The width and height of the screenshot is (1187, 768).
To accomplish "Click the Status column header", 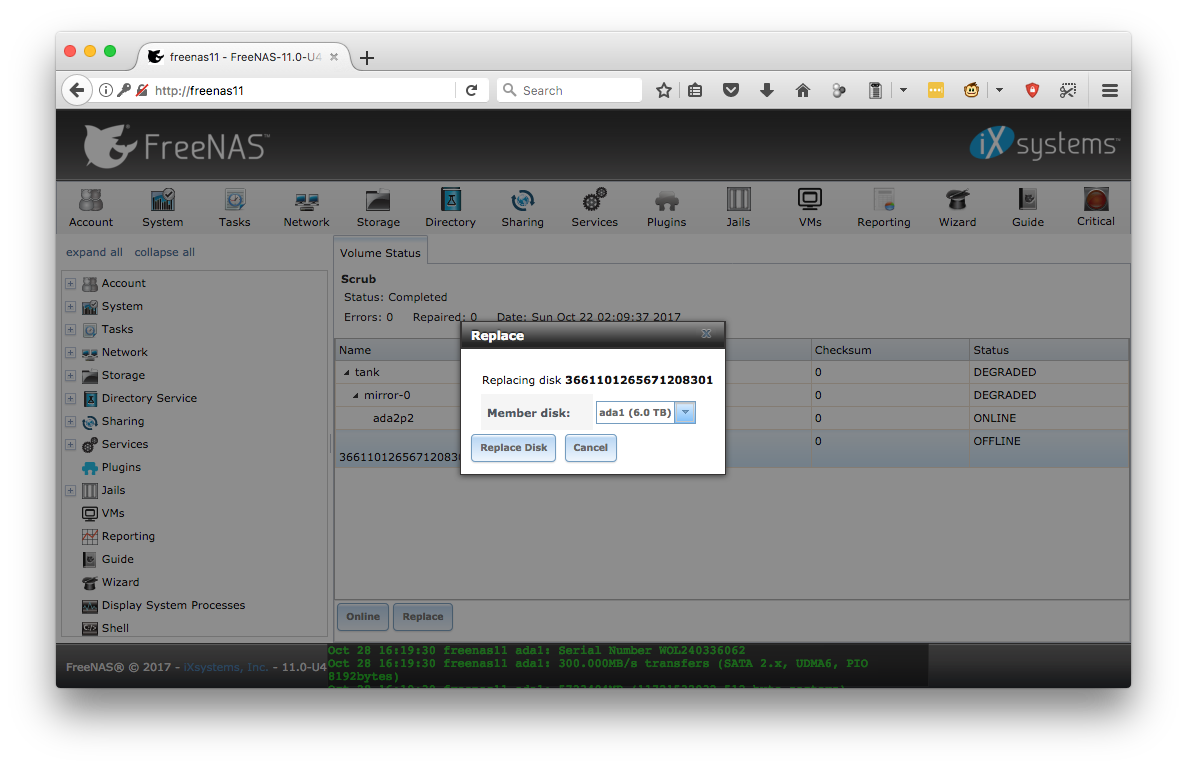I will (x=1049, y=350).
